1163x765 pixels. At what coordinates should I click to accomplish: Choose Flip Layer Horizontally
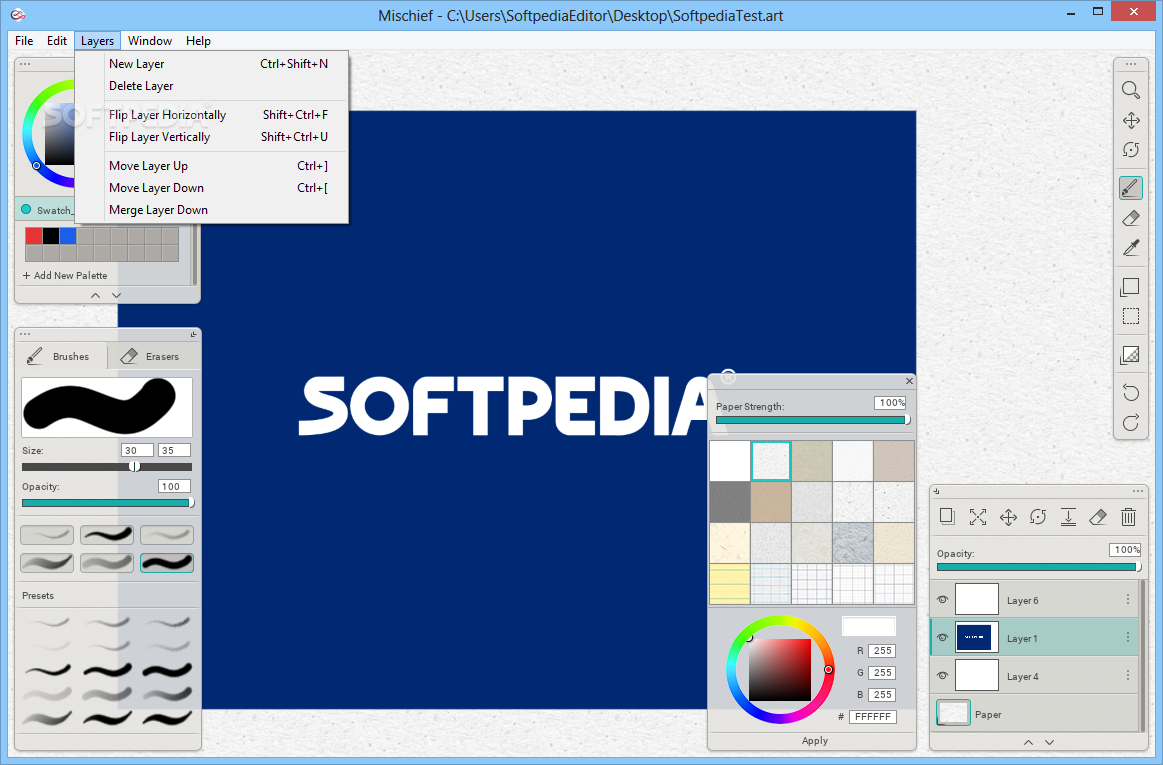[211, 114]
